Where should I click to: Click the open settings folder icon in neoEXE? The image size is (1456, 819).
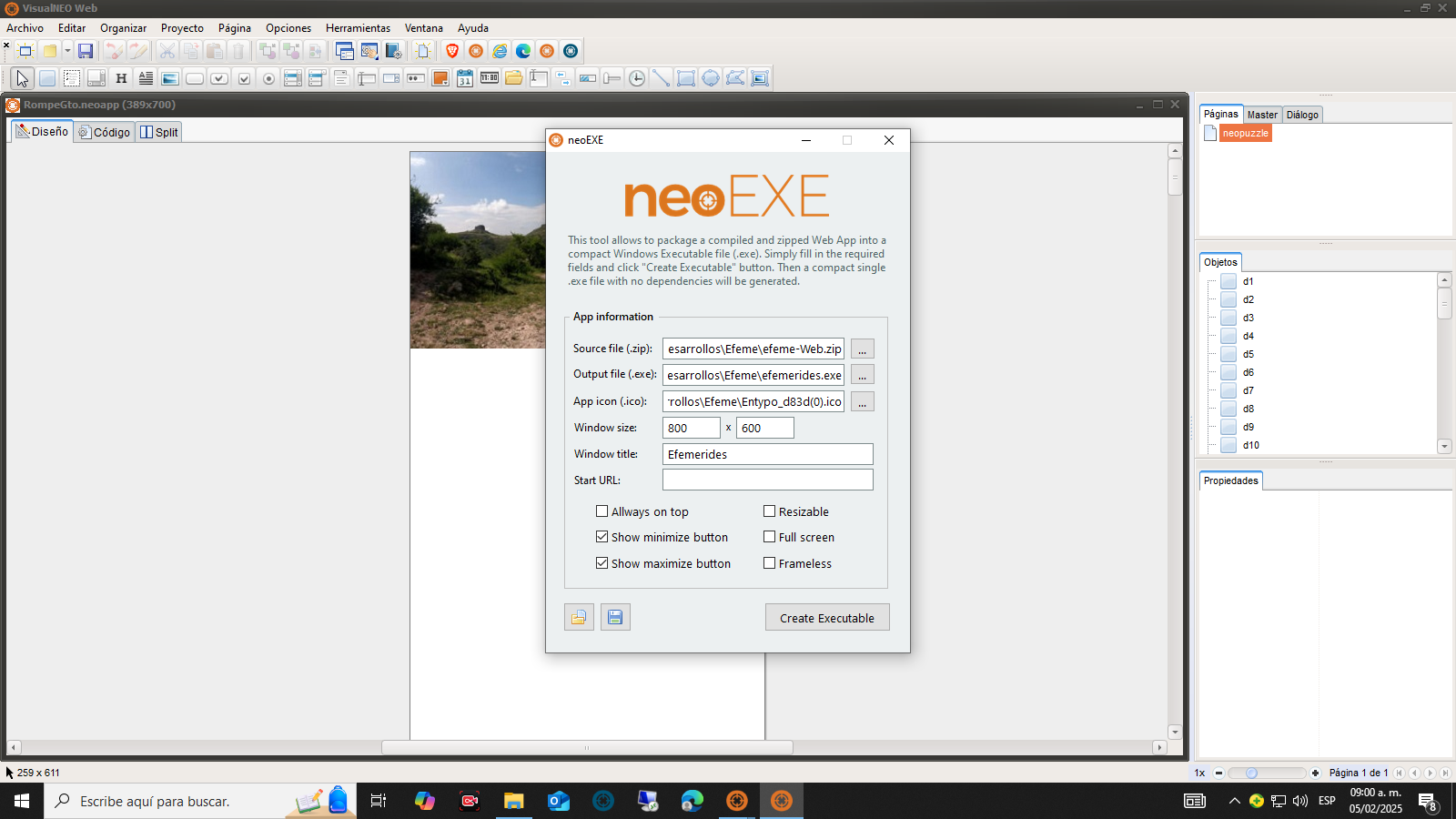[x=579, y=617]
